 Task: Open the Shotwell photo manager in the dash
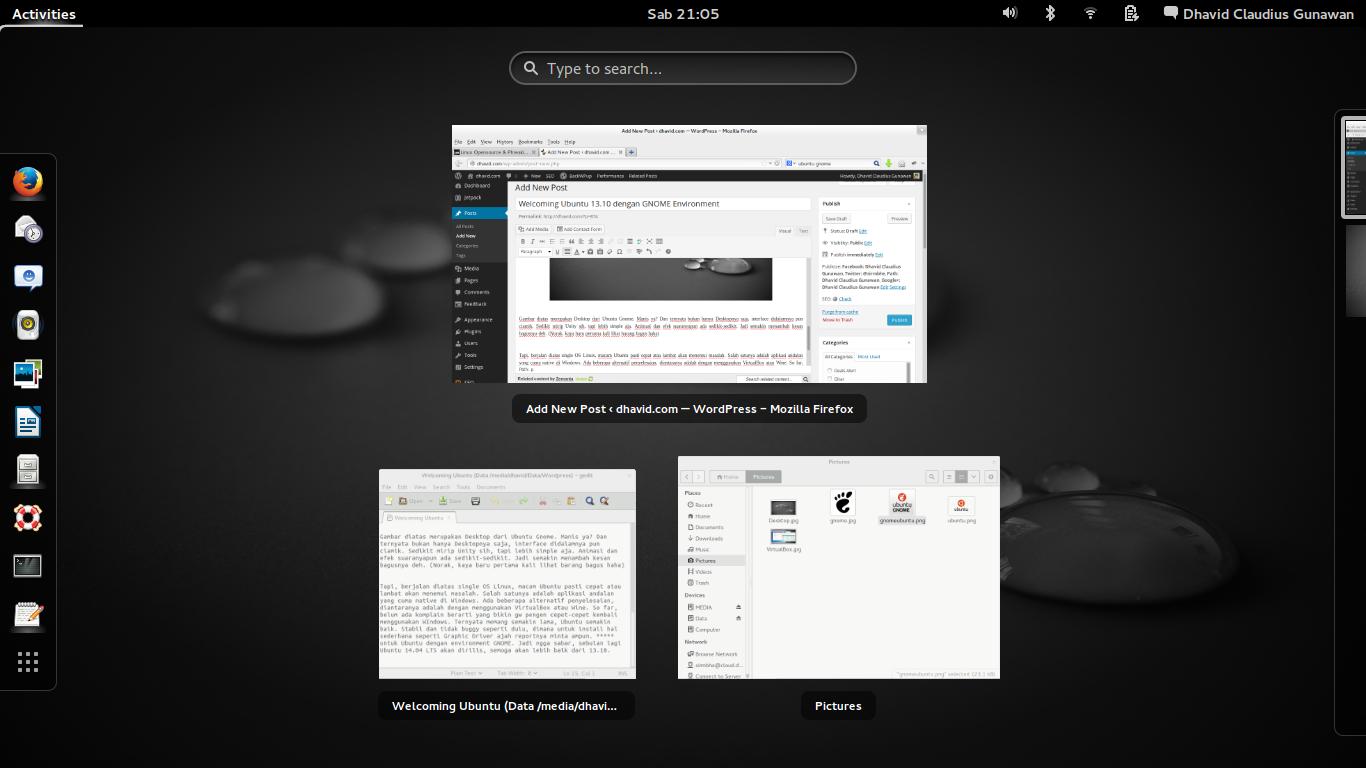[x=28, y=373]
